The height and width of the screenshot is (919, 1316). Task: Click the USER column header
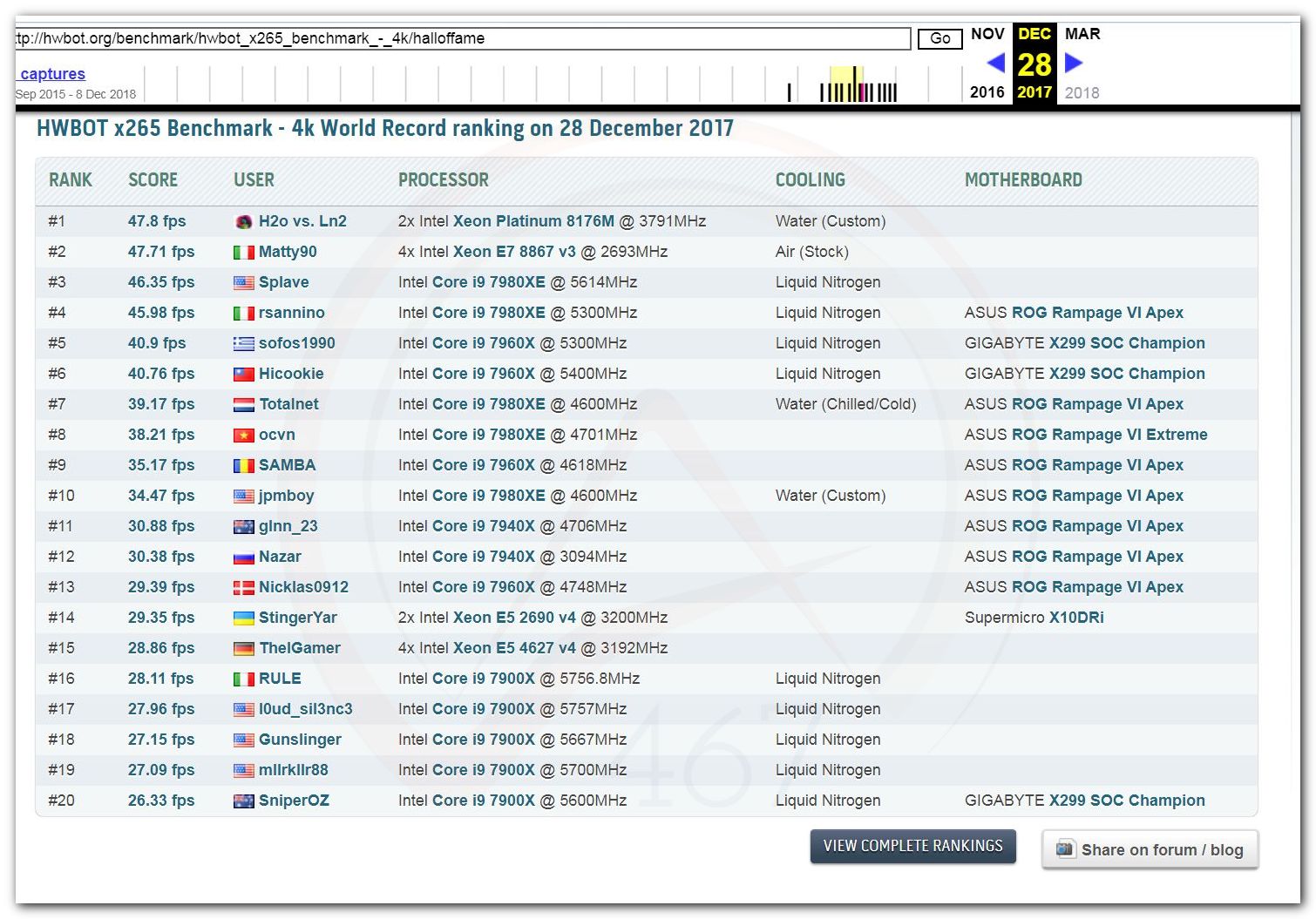click(254, 180)
